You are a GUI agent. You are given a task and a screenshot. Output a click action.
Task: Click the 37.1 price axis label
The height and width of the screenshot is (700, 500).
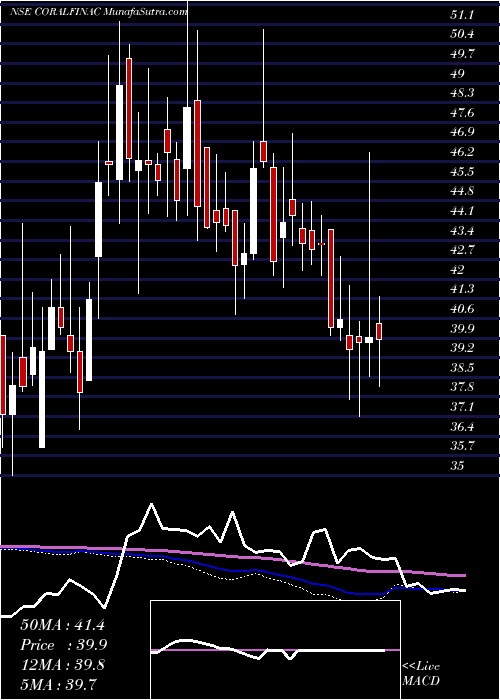coord(462,407)
